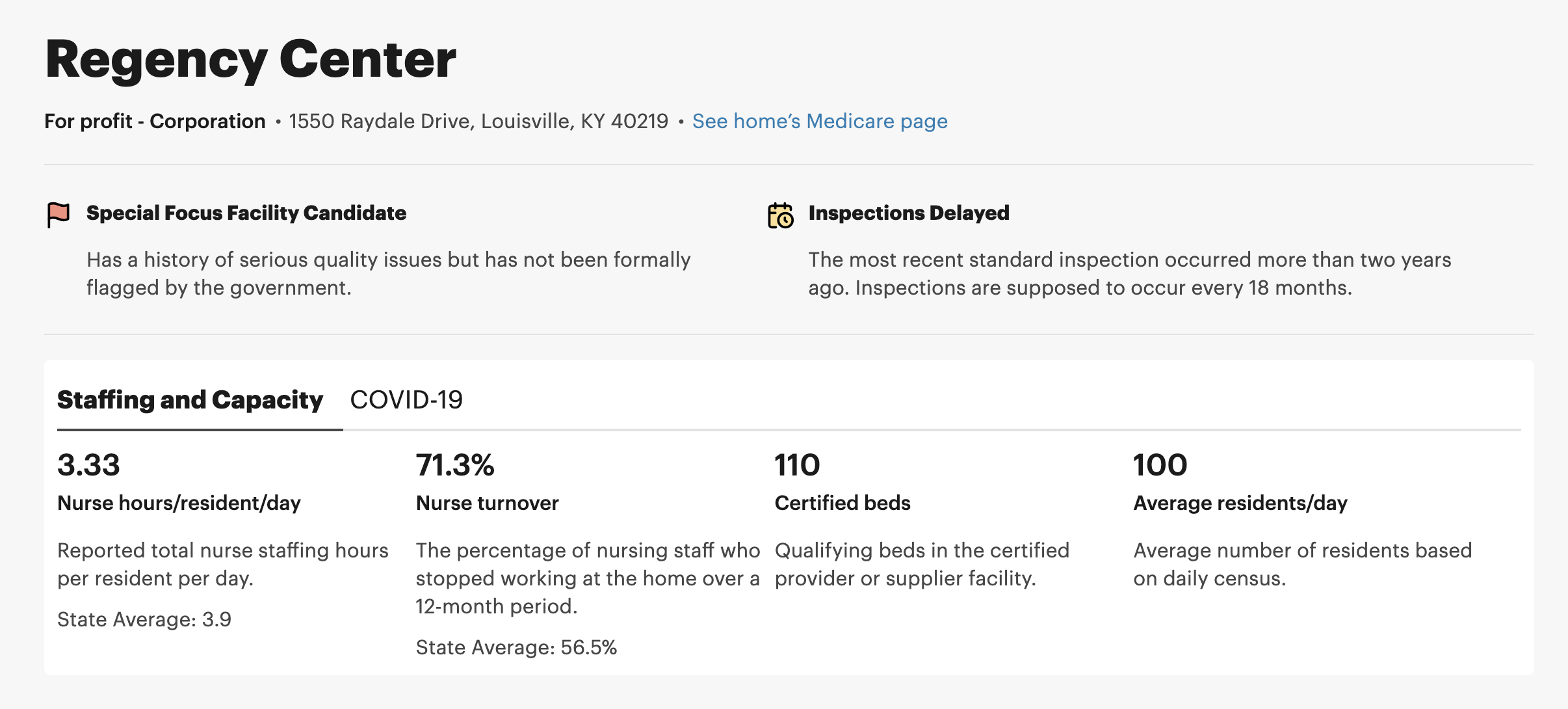Click the Average residents/day label
The image size is (1568, 709).
(x=1240, y=503)
